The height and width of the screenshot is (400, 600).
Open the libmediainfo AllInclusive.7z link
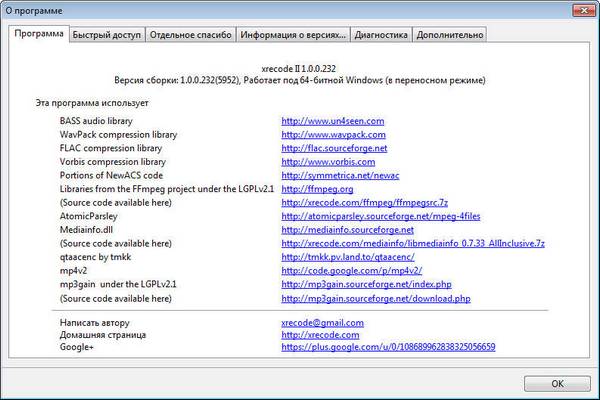413,243
